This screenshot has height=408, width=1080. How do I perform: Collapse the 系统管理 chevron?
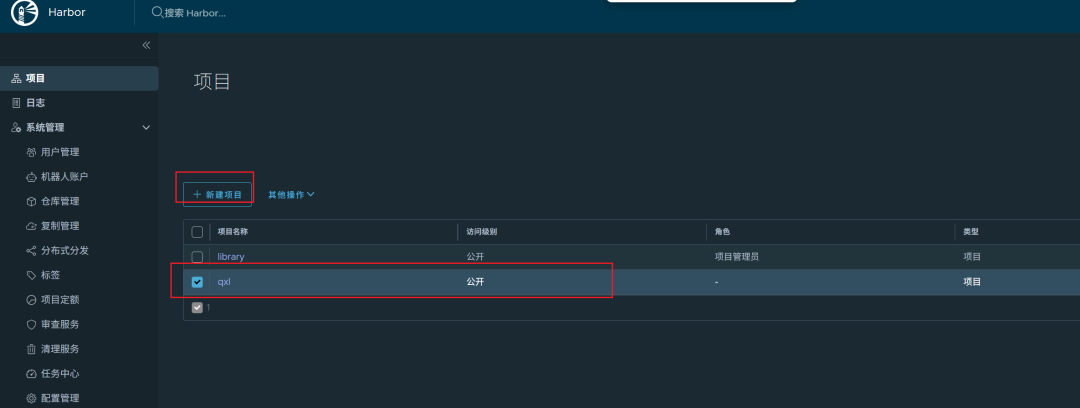pos(146,128)
